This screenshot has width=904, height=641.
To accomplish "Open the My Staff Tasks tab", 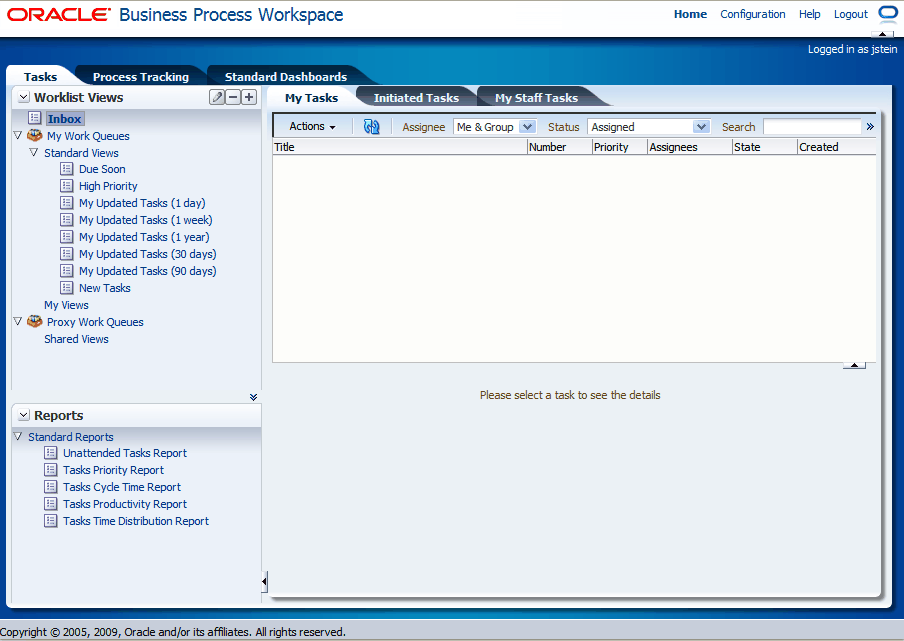I will coord(536,98).
